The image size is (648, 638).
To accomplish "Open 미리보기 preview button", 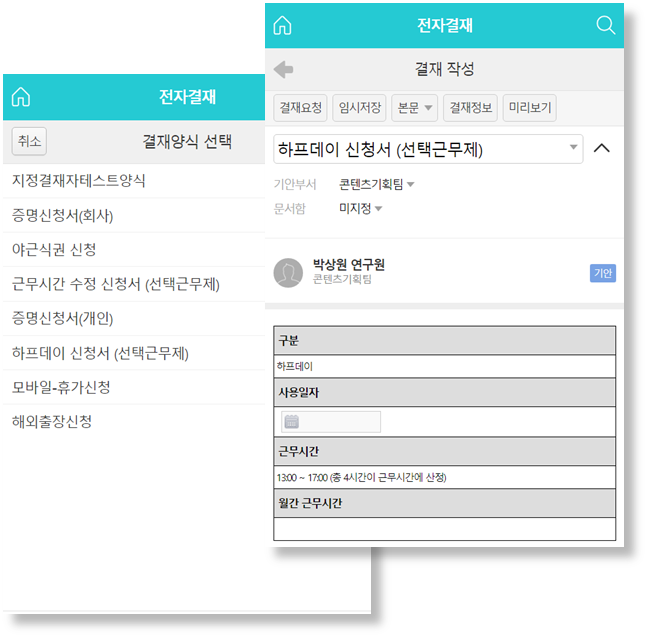I will pyautogui.click(x=530, y=108).
